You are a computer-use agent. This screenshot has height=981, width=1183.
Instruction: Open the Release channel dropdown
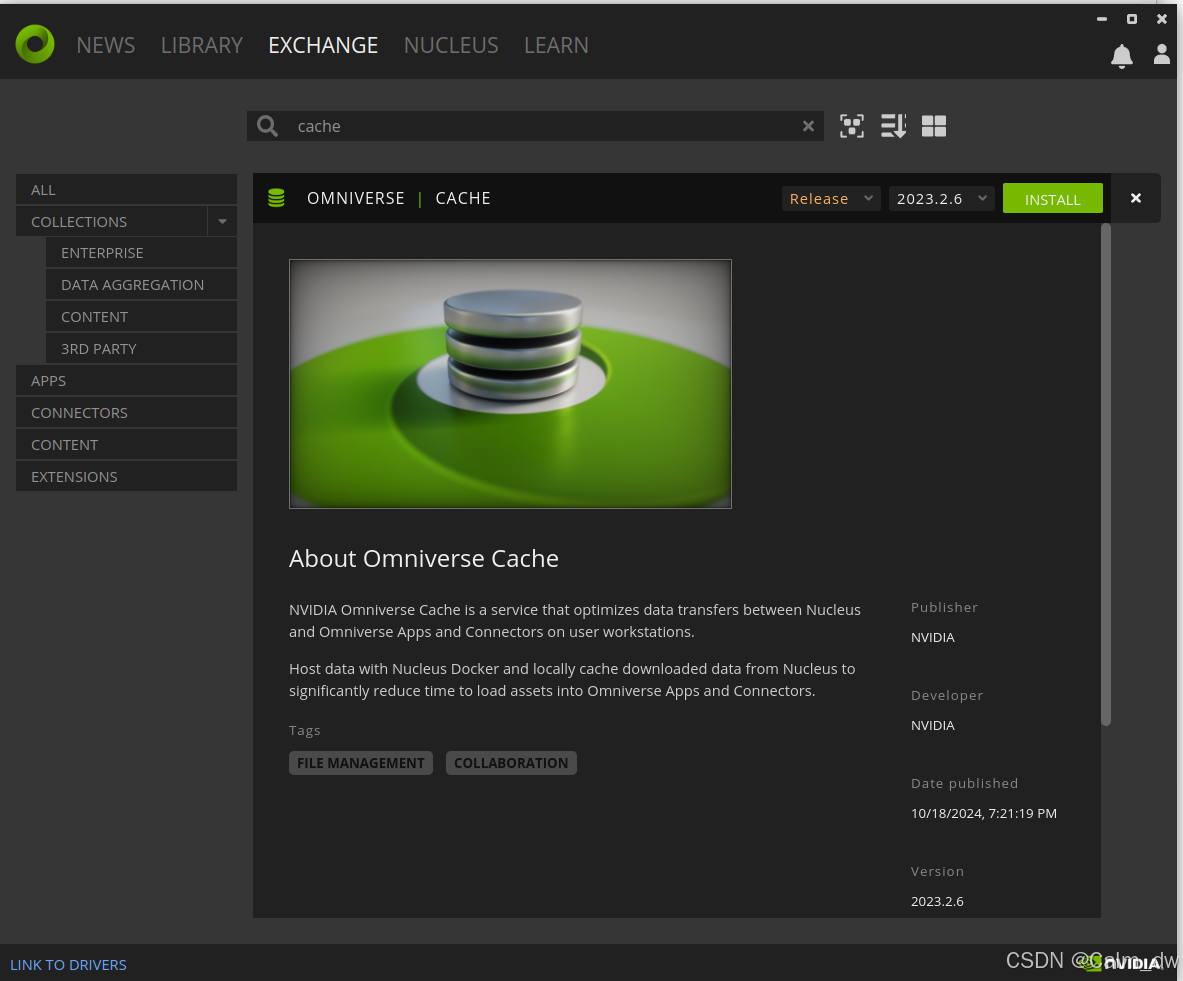click(830, 199)
